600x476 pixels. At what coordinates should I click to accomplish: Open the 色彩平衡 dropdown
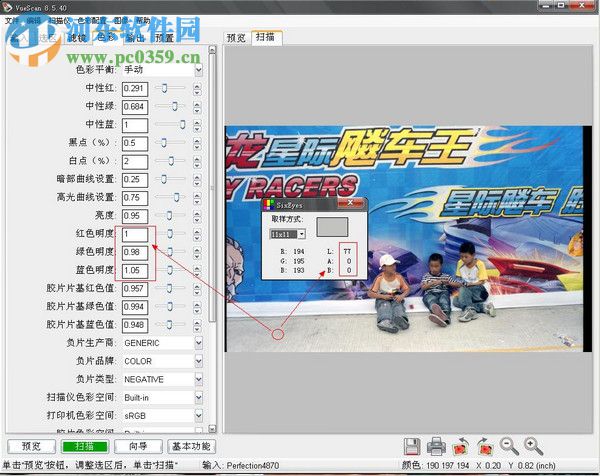pyautogui.click(x=199, y=70)
